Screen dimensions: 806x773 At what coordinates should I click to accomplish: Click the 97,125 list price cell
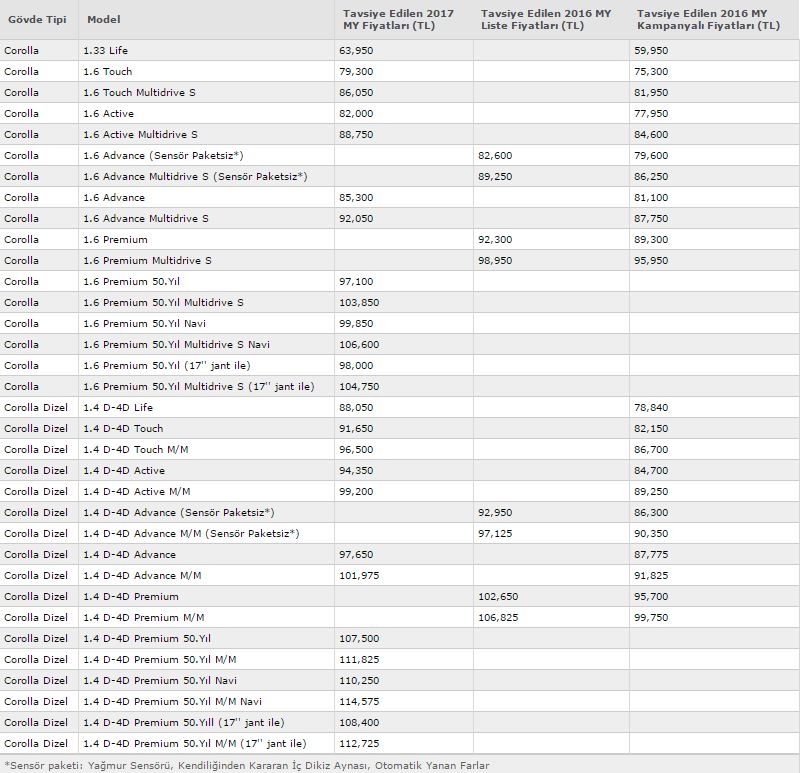point(495,533)
